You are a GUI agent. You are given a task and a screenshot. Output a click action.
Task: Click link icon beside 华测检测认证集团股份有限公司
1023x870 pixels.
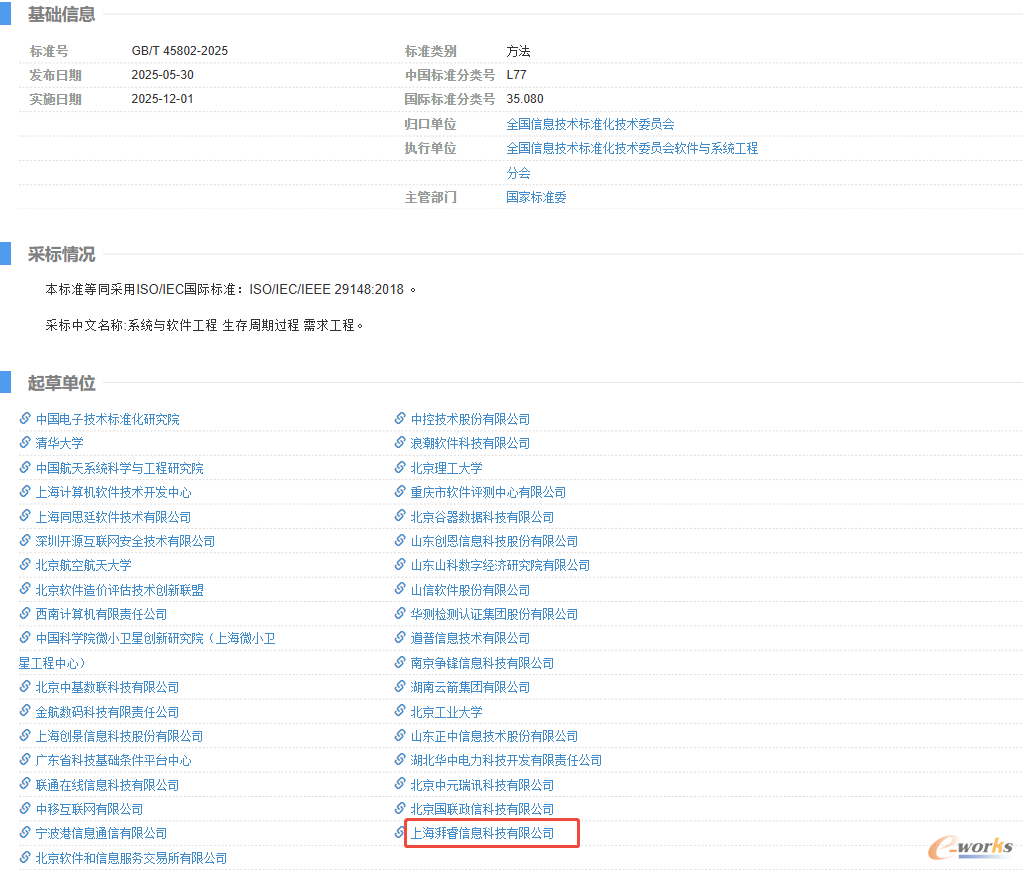(400, 614)
